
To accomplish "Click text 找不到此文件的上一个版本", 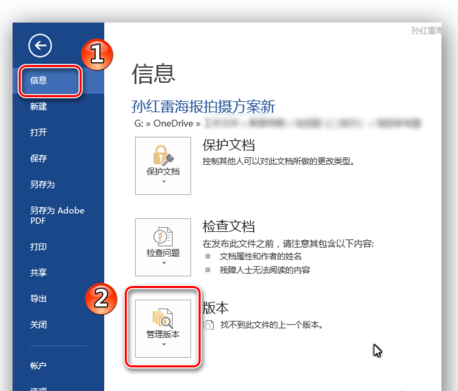I will coord(271,325).
